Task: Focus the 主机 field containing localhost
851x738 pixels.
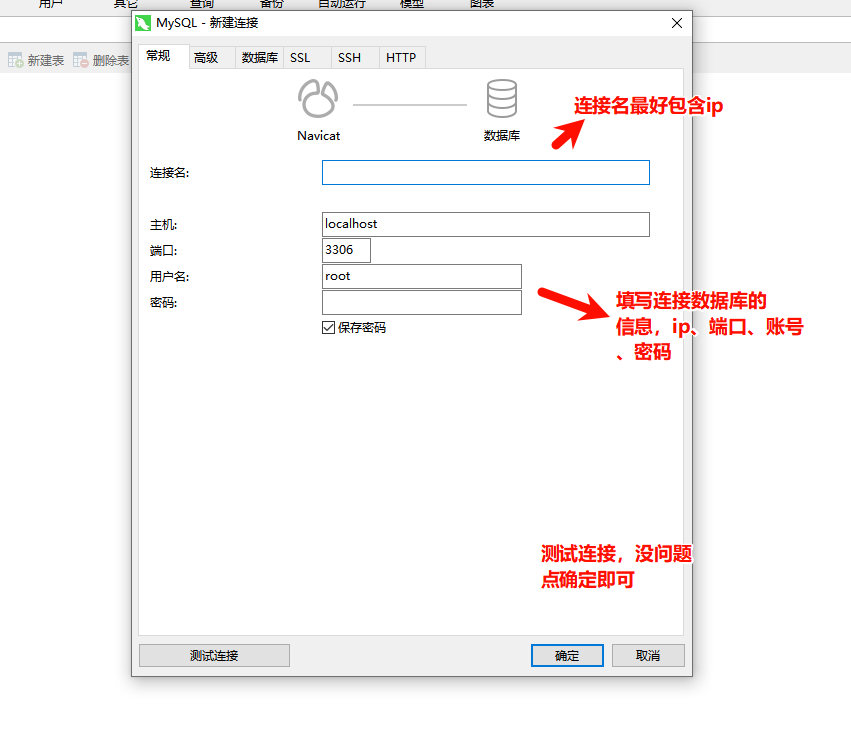Action: (x=486, y=224)
